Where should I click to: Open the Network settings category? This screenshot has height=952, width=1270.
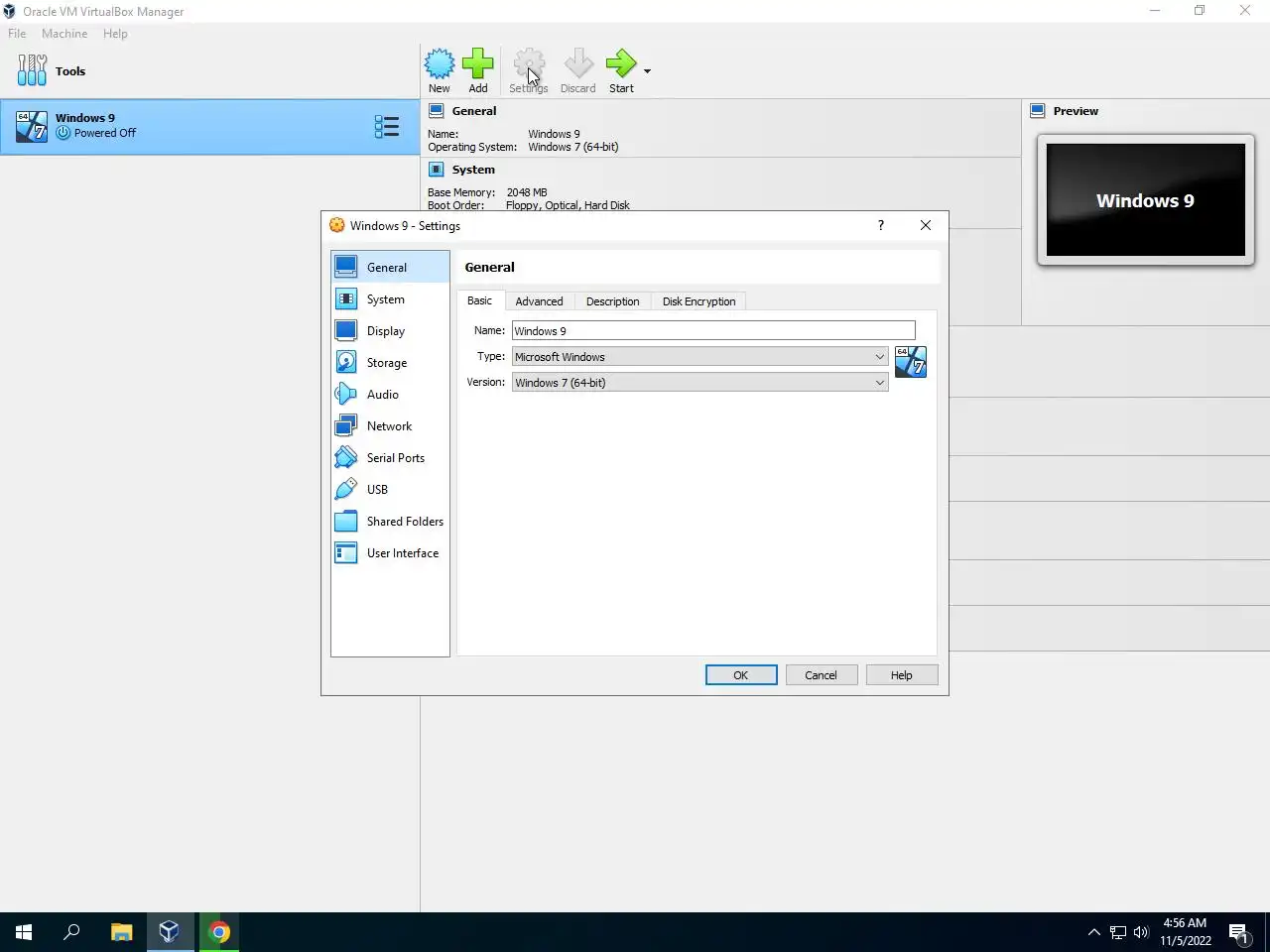click(x=390, y=425)
